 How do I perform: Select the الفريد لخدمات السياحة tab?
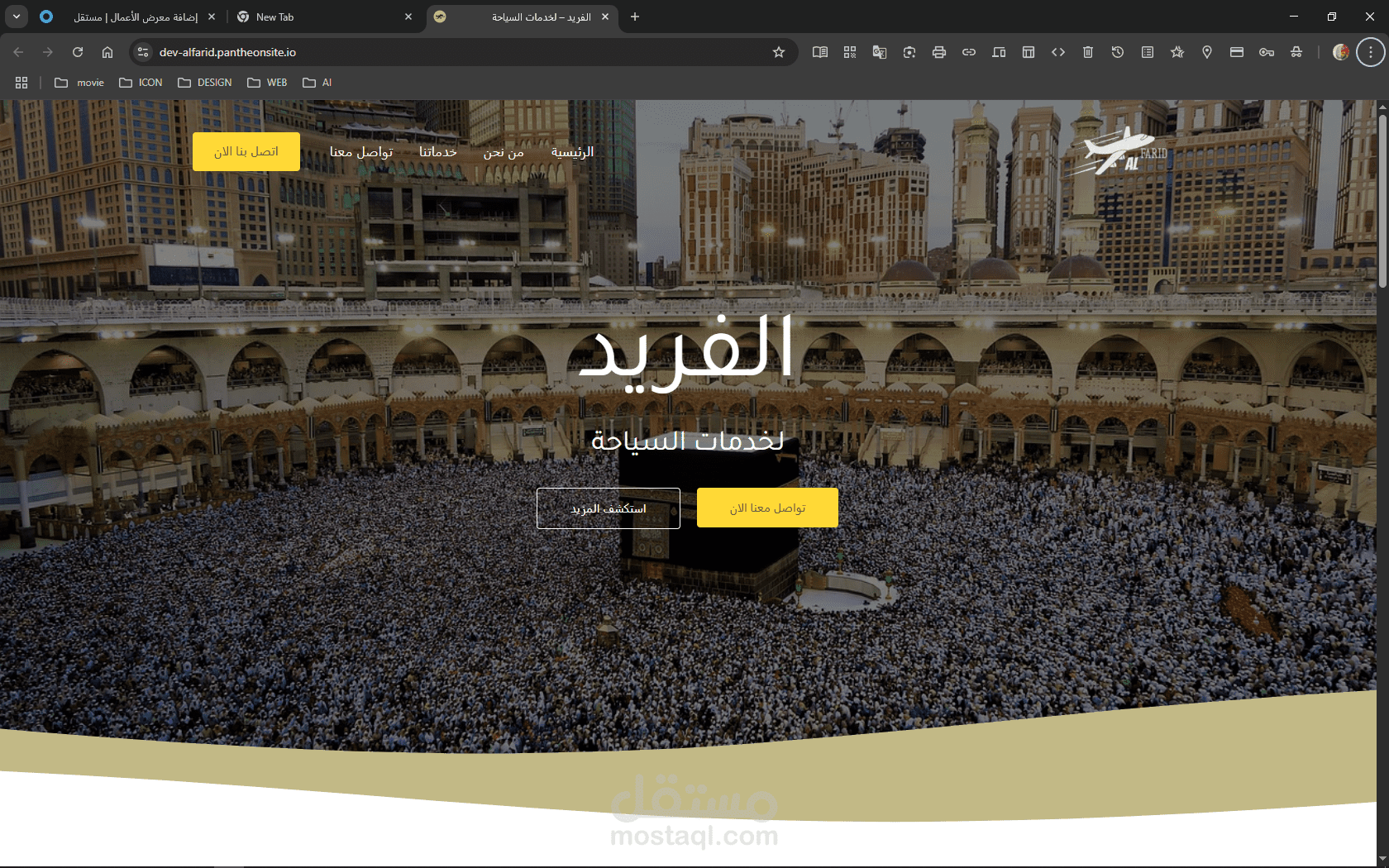coord(523,17)
